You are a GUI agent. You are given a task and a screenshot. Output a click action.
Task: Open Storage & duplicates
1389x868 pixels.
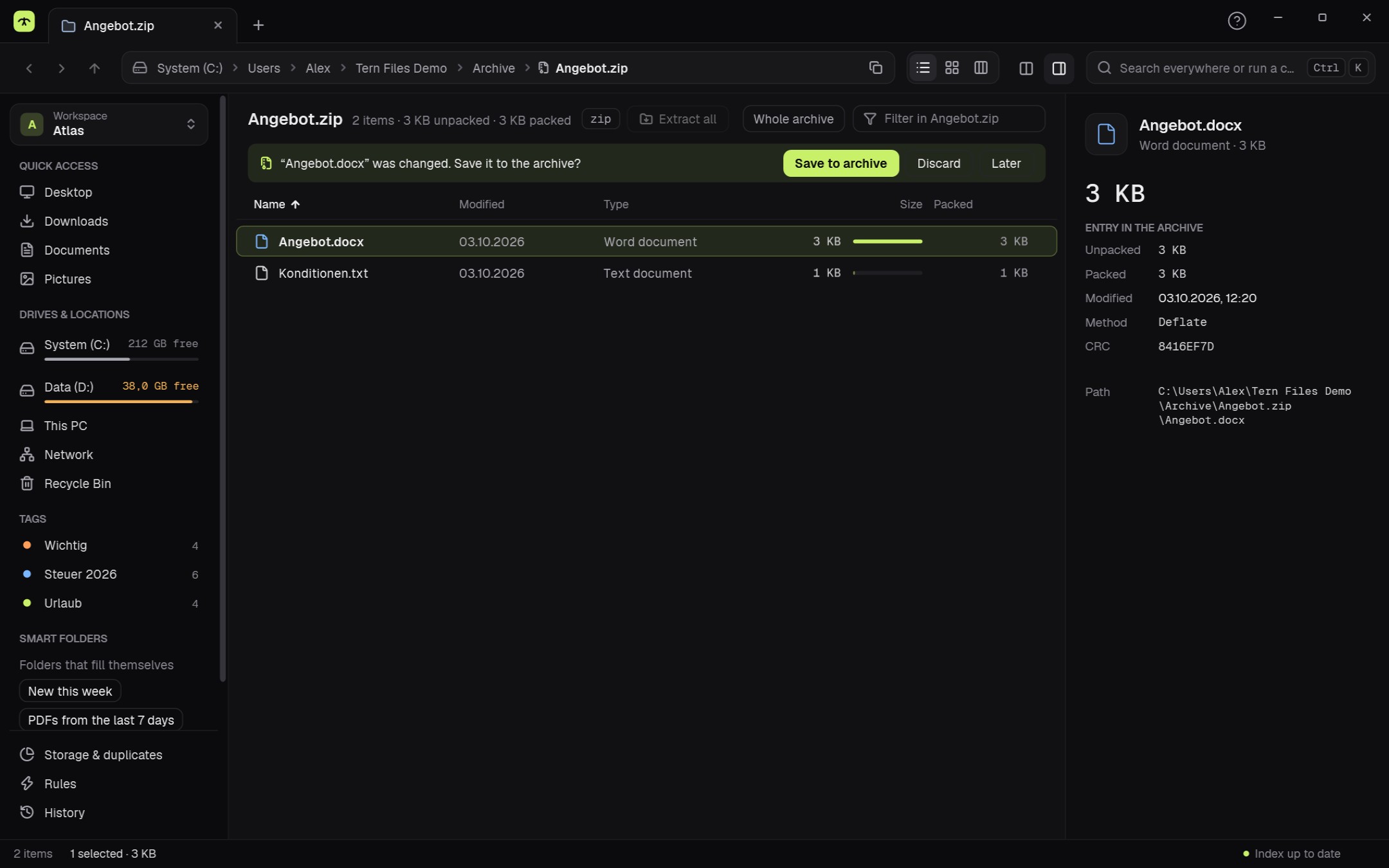pyautogui.click(x=103, y=755)
